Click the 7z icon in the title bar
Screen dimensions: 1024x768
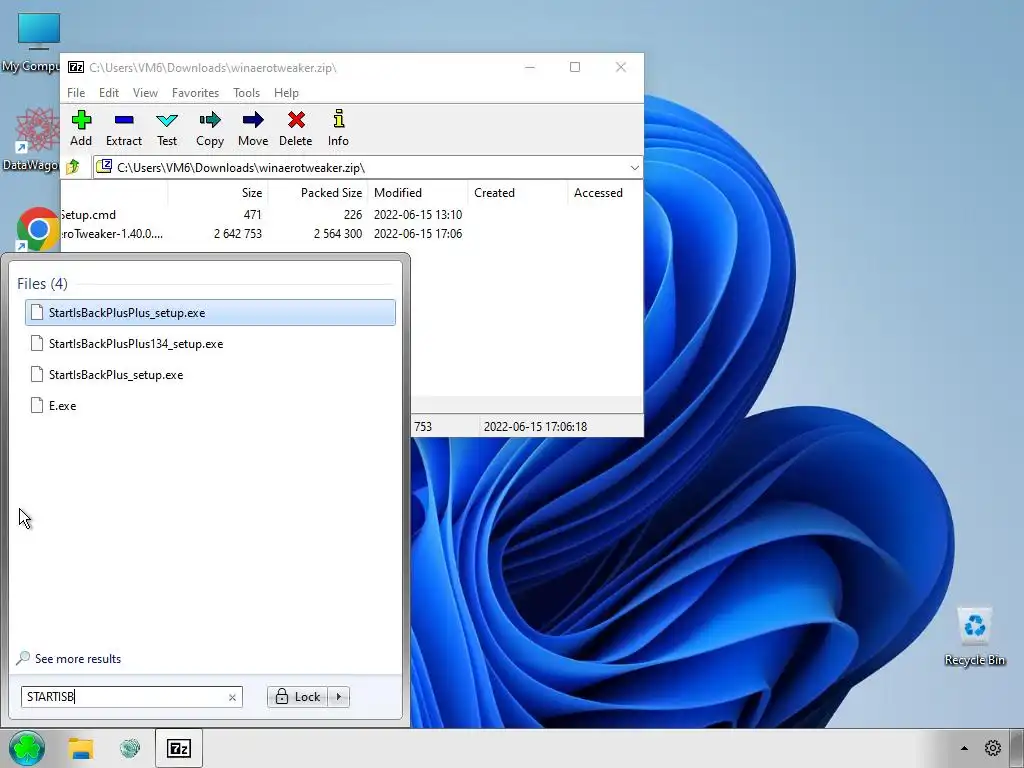pos(76,67)
